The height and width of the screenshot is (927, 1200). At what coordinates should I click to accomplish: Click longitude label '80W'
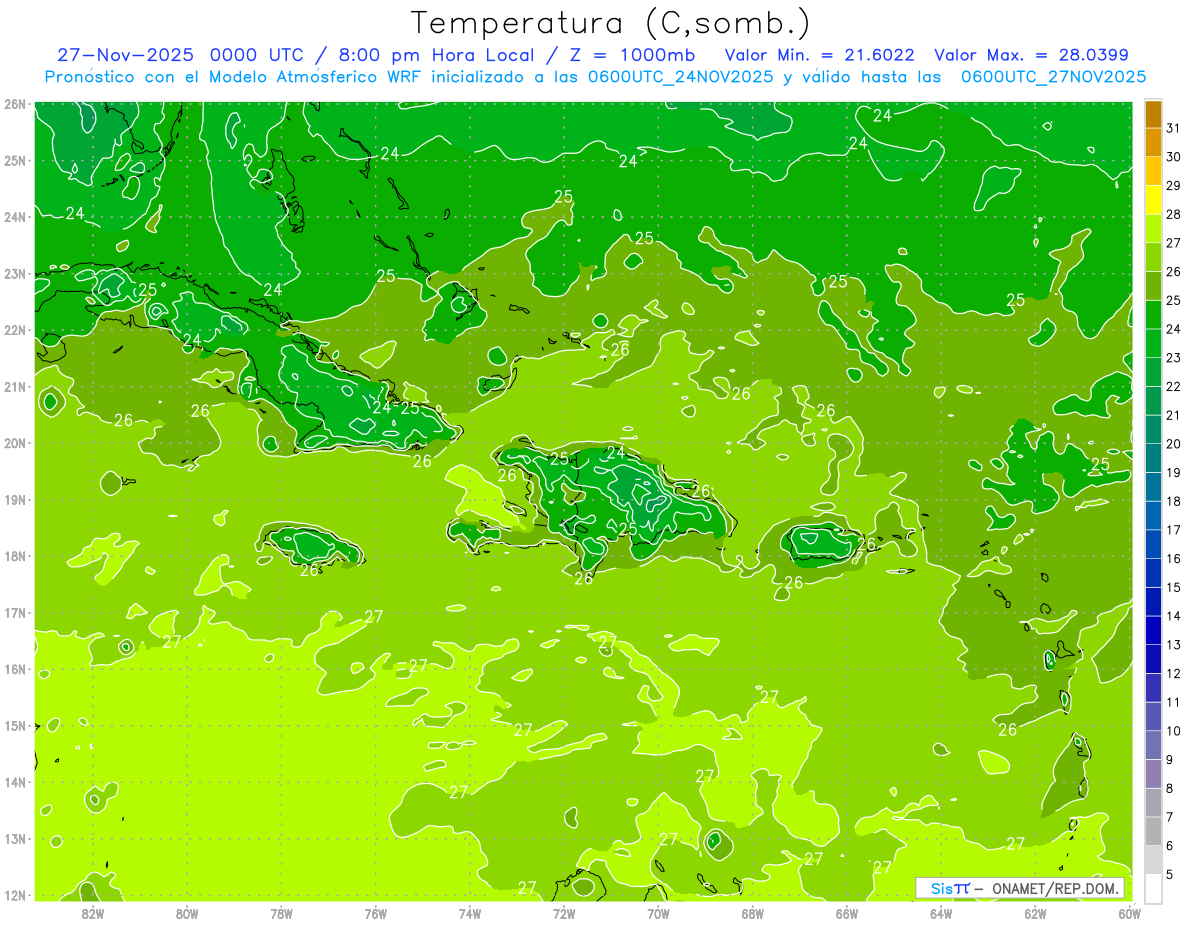click(187, 913)
